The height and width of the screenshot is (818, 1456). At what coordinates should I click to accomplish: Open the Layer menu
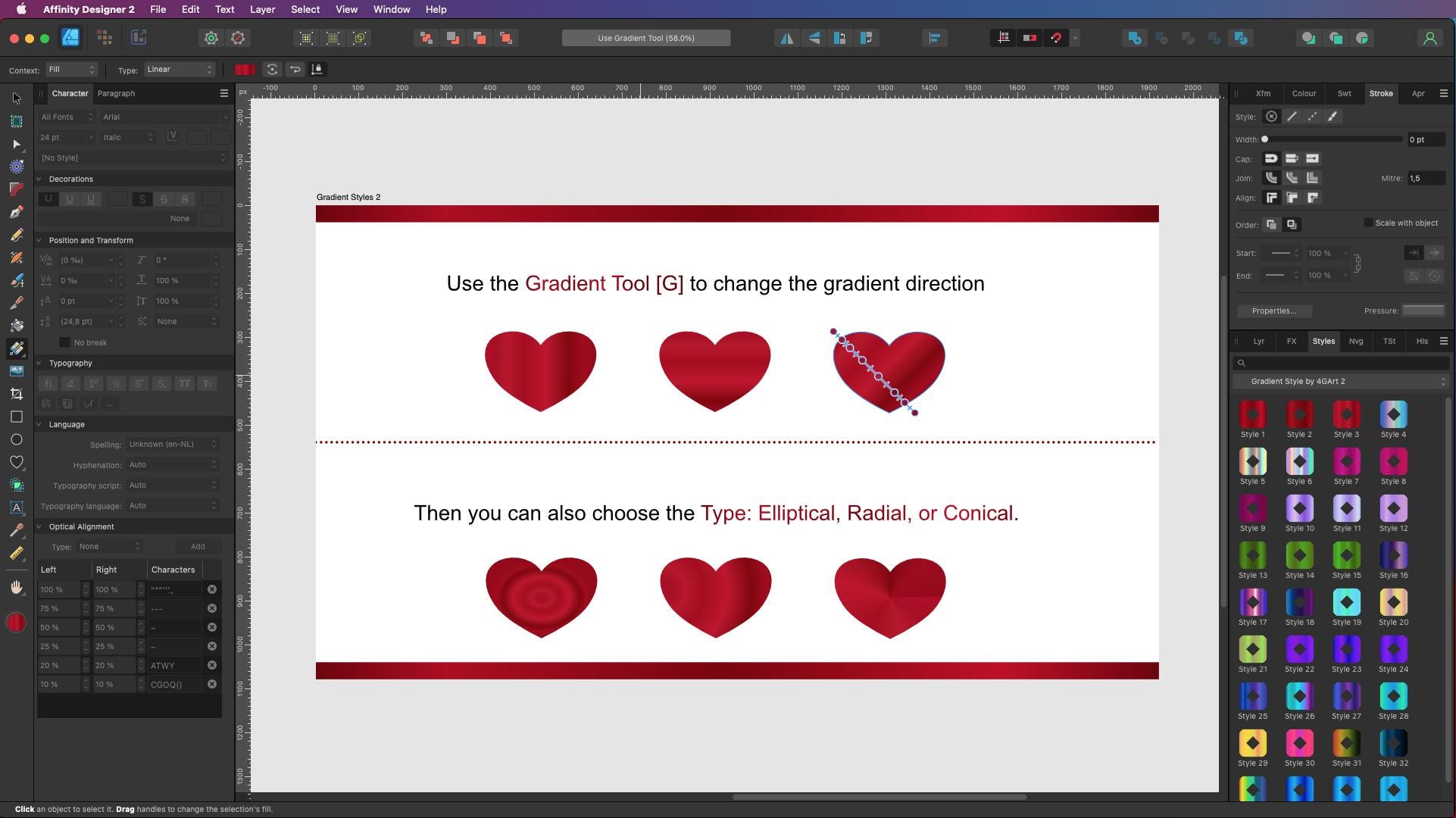pos(262,9)
